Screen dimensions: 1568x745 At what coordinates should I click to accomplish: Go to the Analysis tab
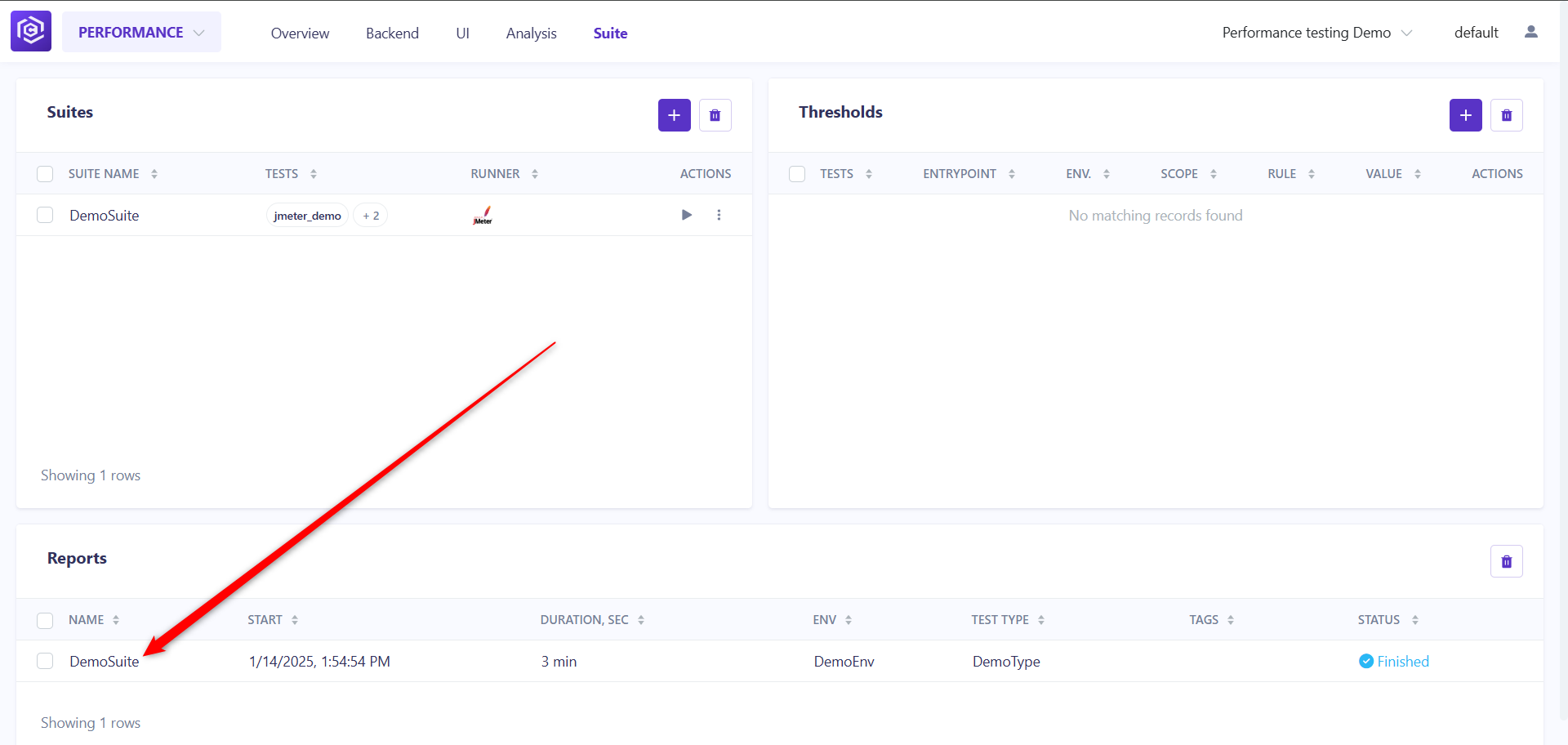click(531, 33)
